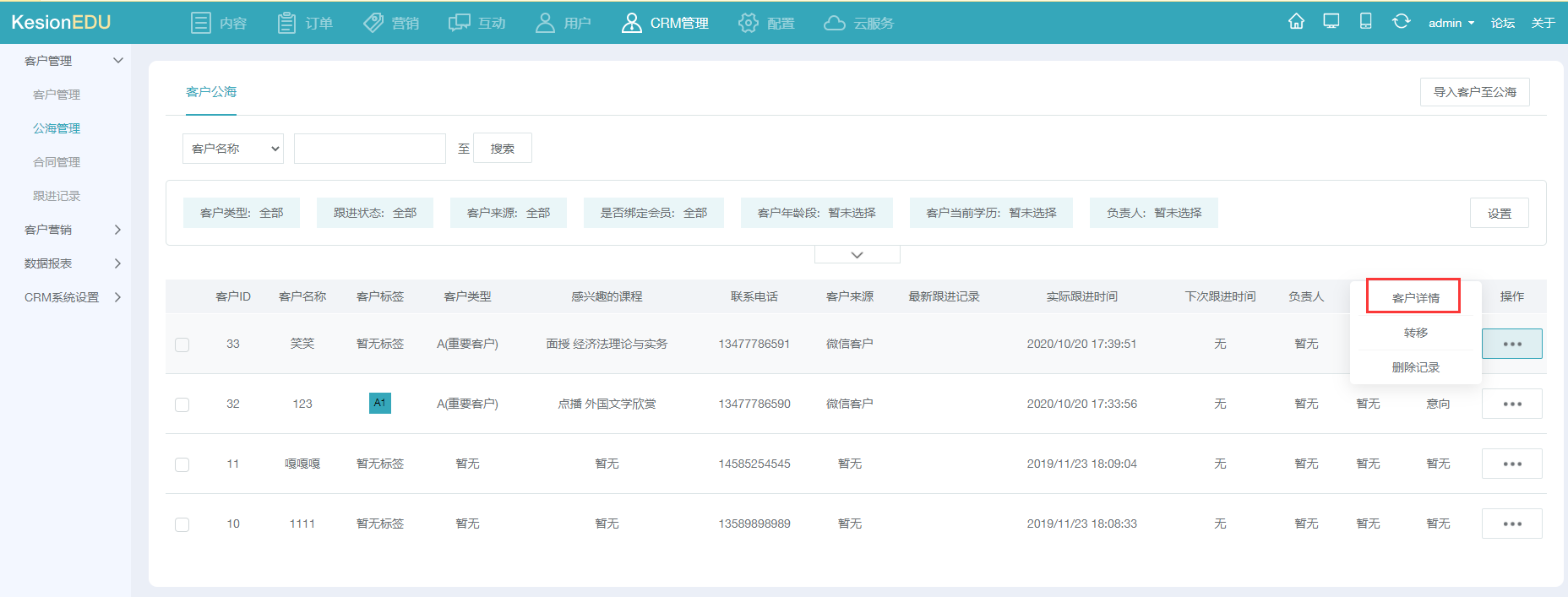The image size is (1568, 597).
Task: Open the 配置 gear settings menu
Action: click(766, 23)
